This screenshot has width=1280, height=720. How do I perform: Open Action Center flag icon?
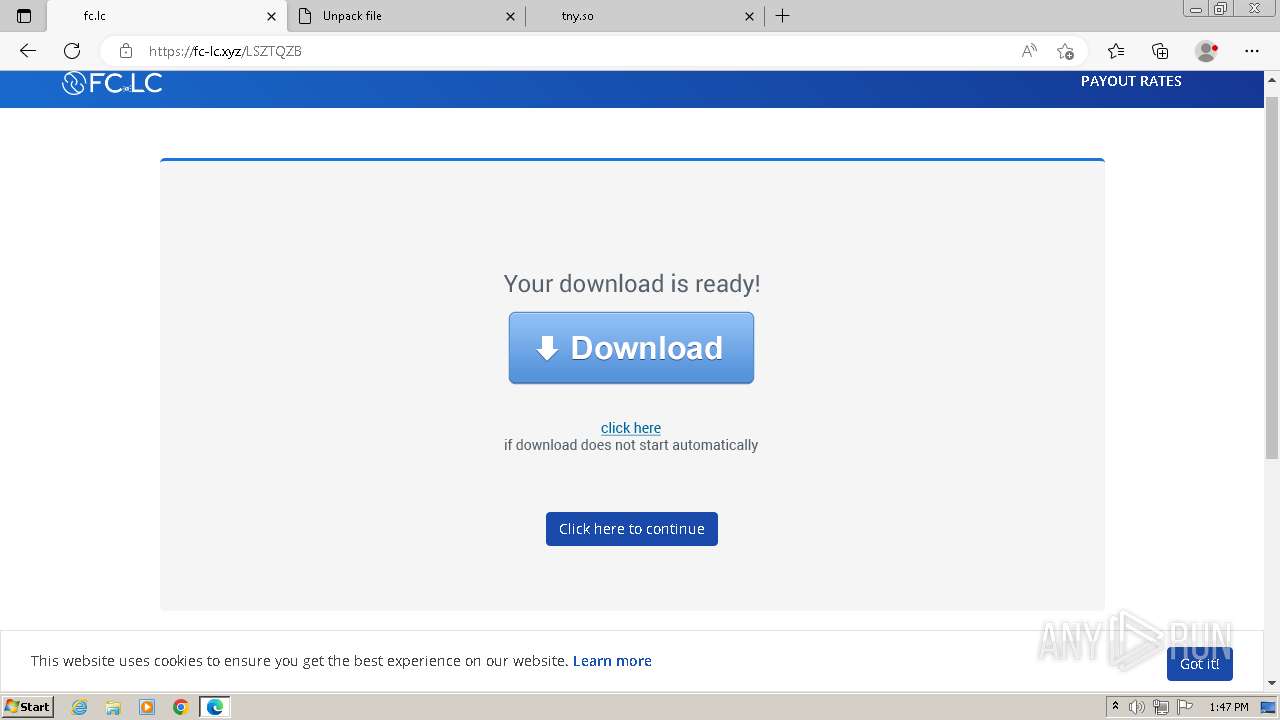(x=1185, y=707)
